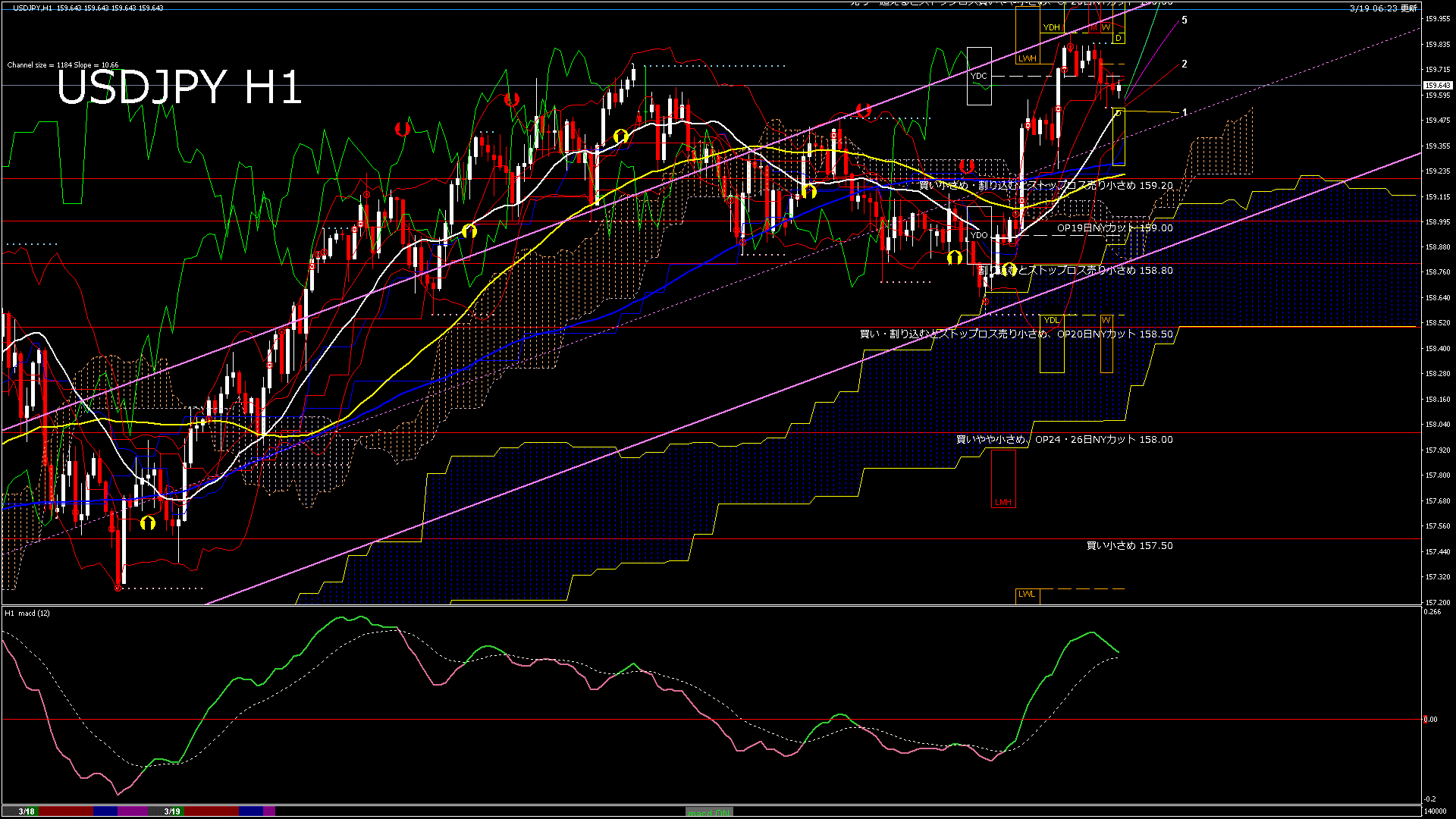Image resolution: width=1456 pixels, height=819 pixels.
Task: Click the red LMH marker label
Action: point(1003,502)
